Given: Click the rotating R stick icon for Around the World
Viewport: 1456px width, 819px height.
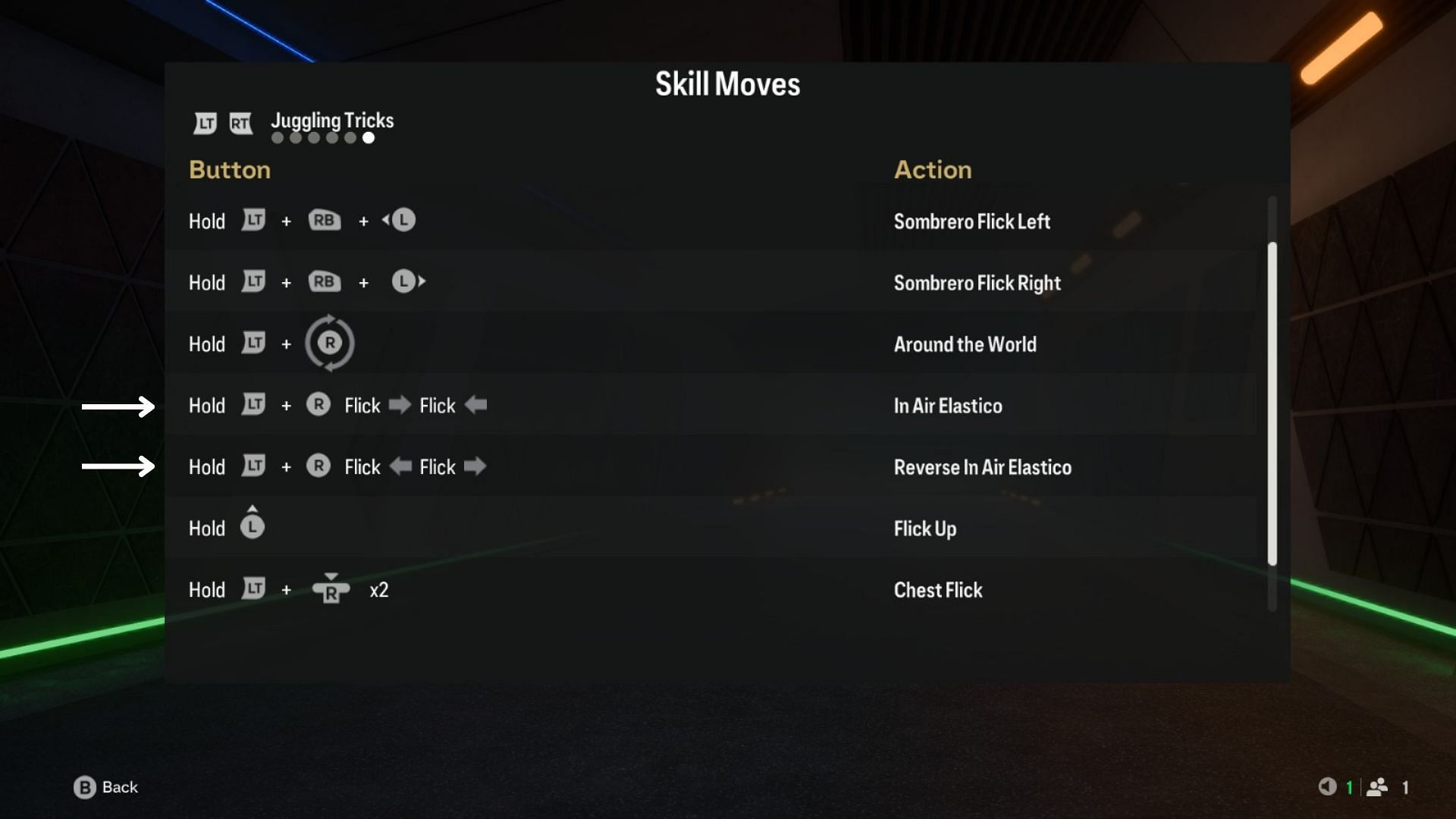Looking at the screenshot, I should [330, 343].
